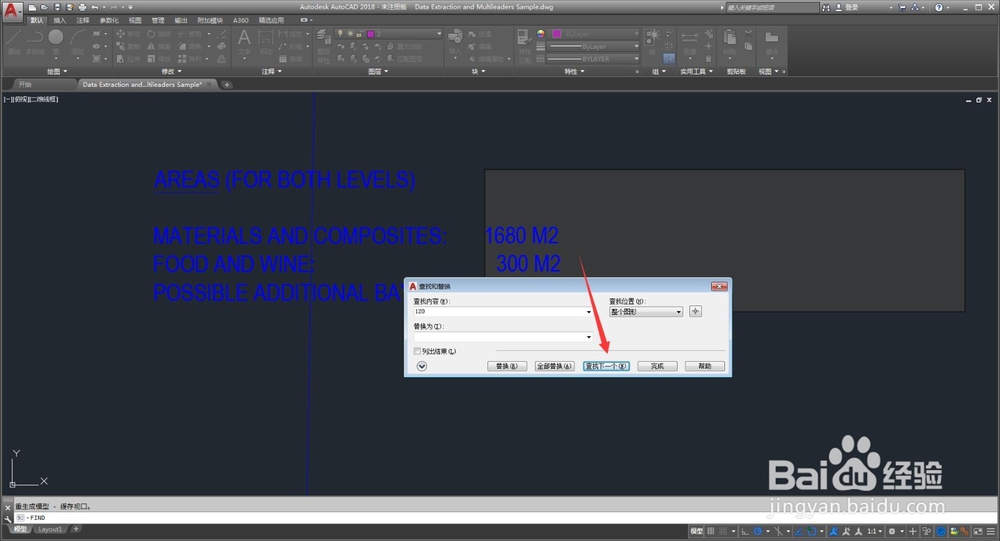Image resolution: width=1000 pixels, height=541 pixels.
Task: Select the Line draw tool
Action: pyautogui.click(x=14, y=41)
